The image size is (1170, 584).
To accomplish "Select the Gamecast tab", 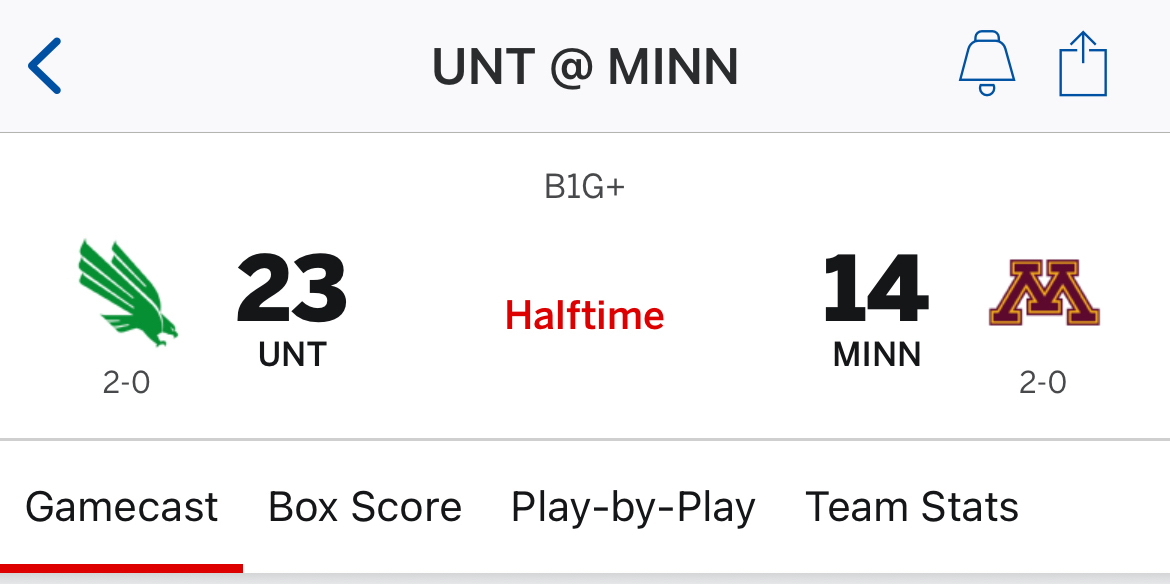I will tap(121, 507).
